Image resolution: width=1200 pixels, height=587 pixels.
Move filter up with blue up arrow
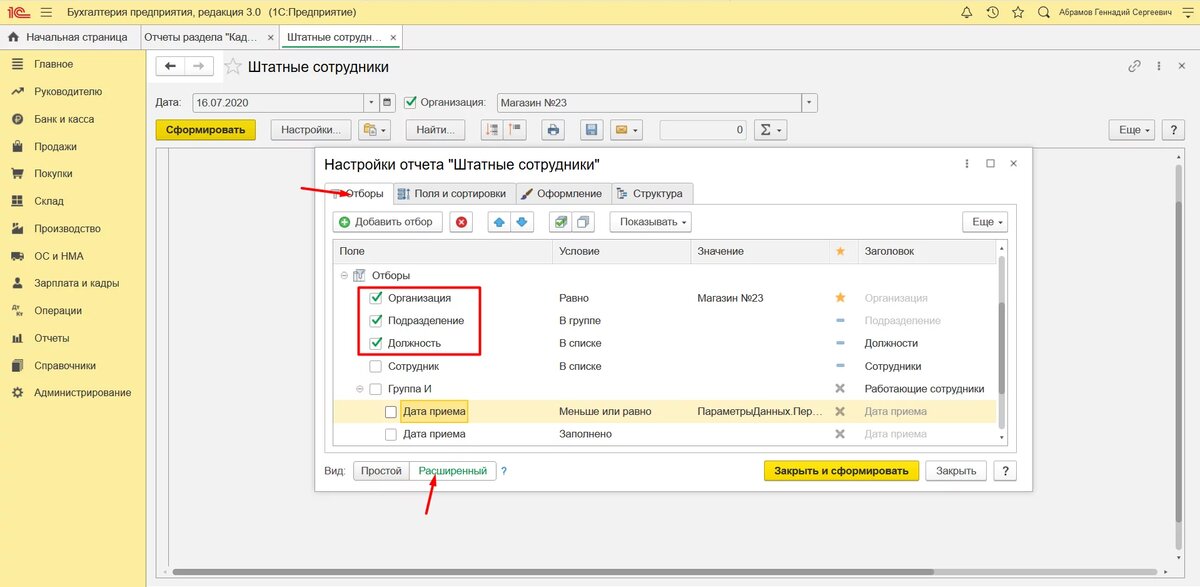[499, 222]
